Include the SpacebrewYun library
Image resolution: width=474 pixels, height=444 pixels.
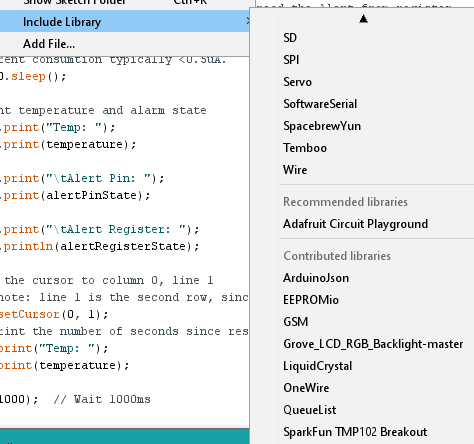[x=362, y=126]
